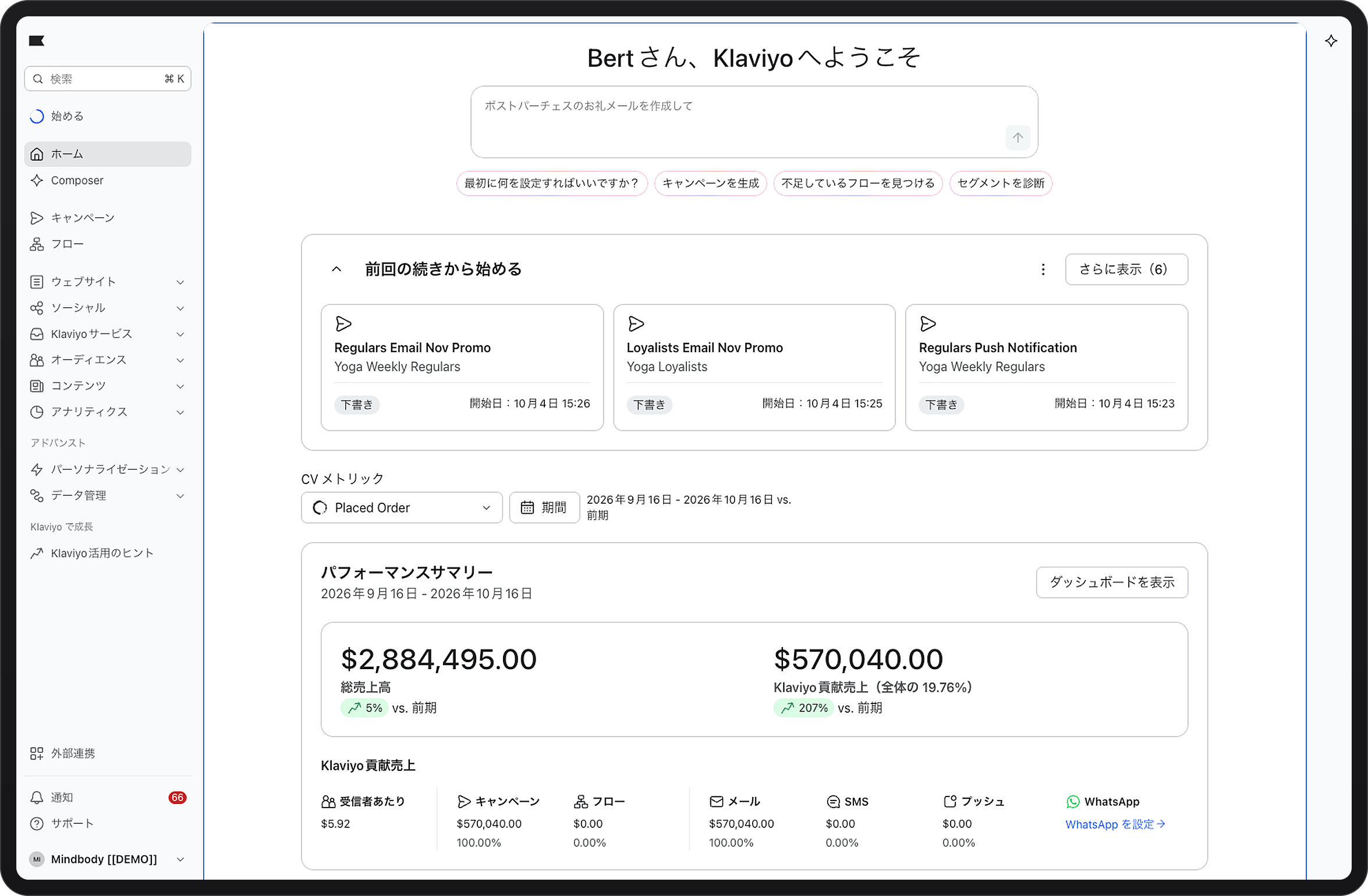The image size is (1368, 896).
Task: Open the sparkle assistant icon at top right
Action: [1331, 41]
